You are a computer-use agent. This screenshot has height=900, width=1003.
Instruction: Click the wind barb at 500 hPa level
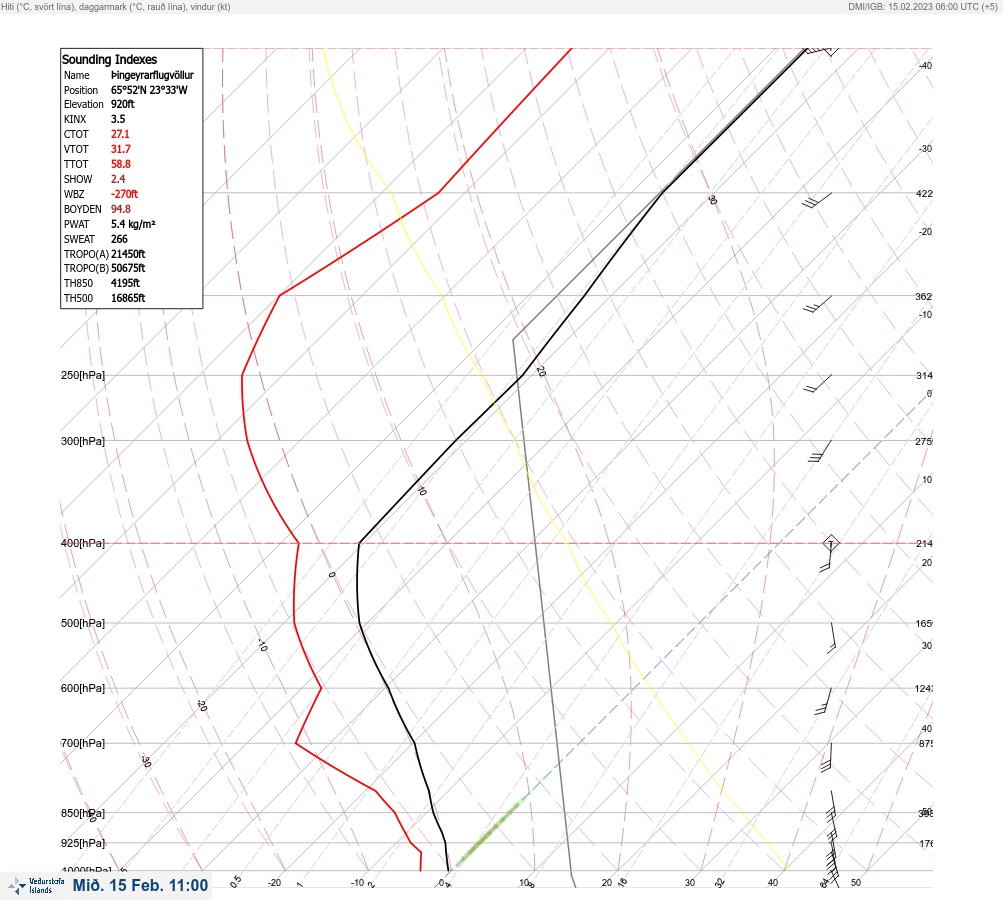tap(832, 638)
